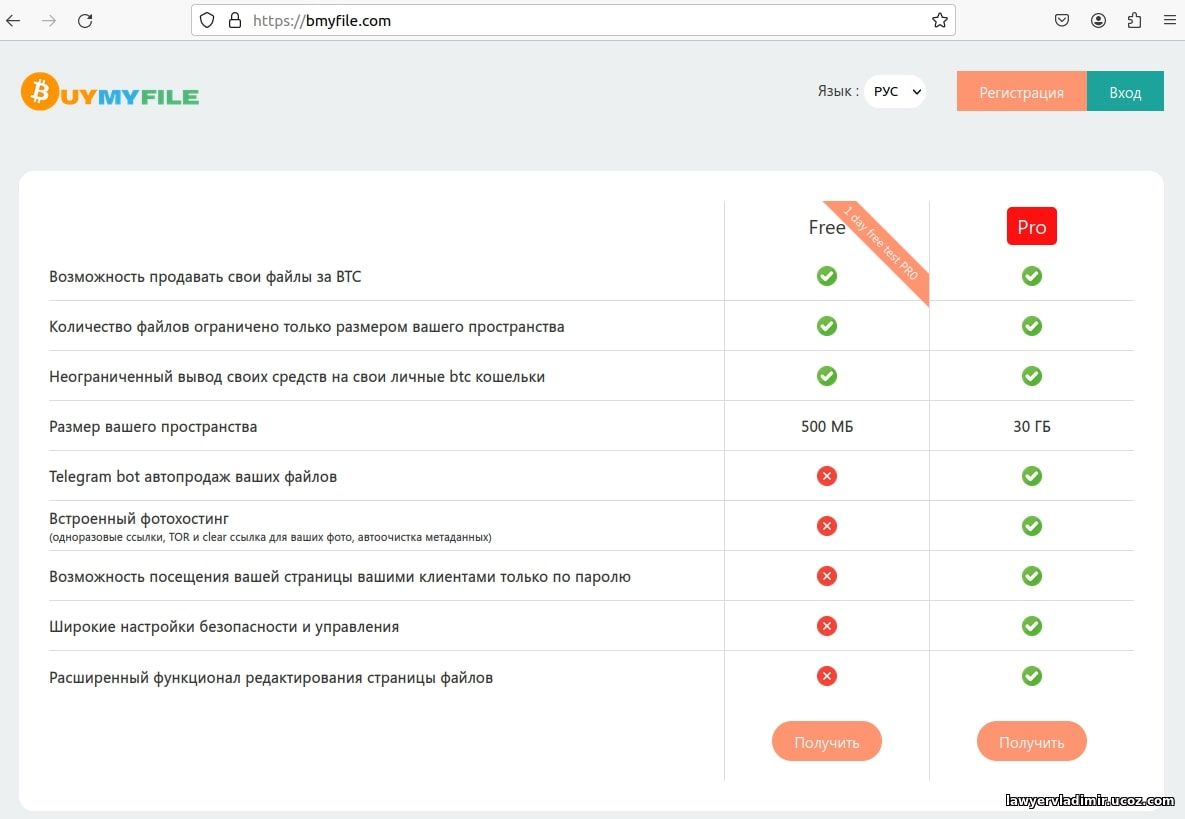The image size is (1185, 819).
Task: Click Получить under the Pro plan
Action: [1032, 741]
